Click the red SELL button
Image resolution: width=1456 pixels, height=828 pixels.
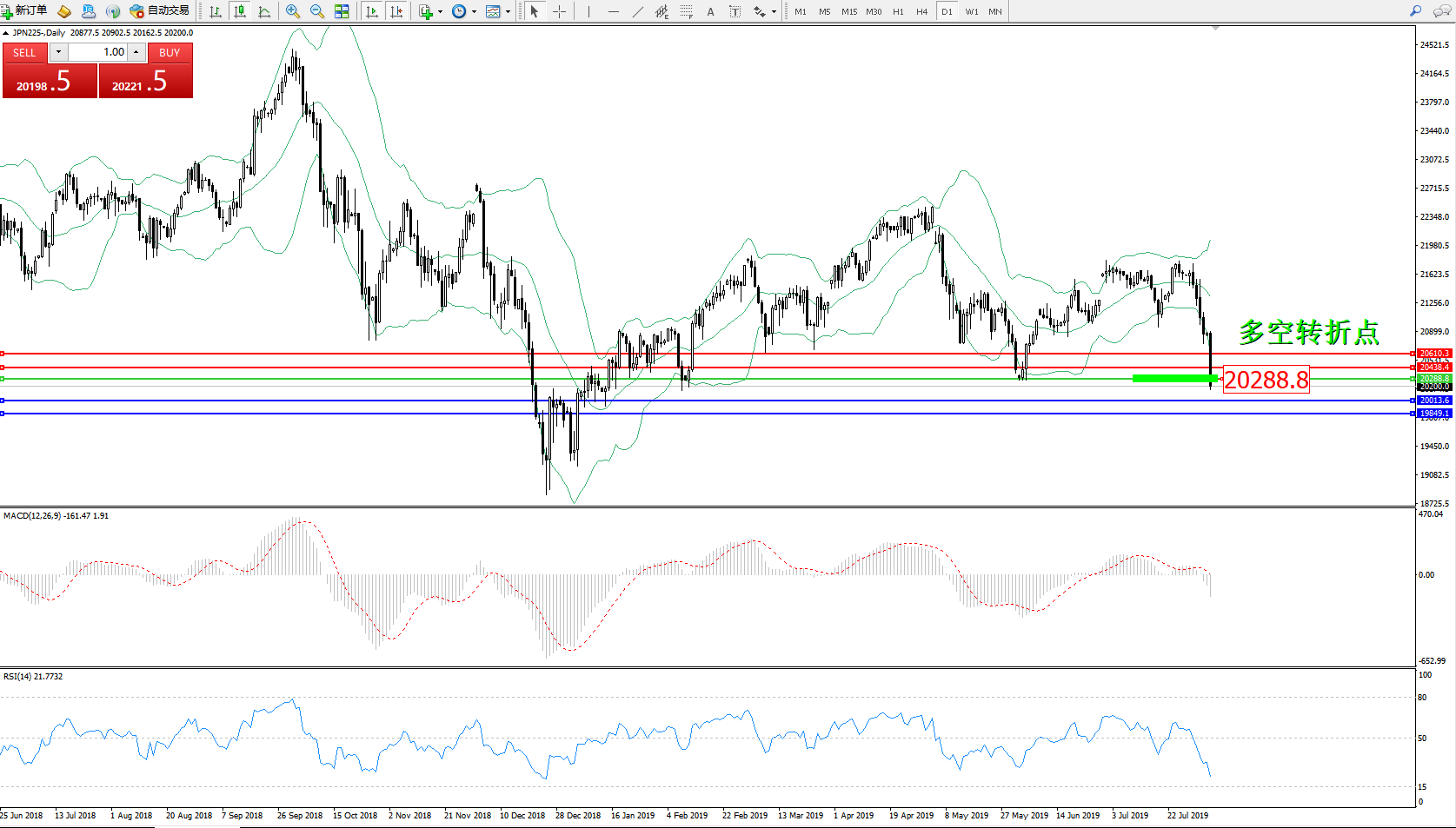(x=24, y=53)
